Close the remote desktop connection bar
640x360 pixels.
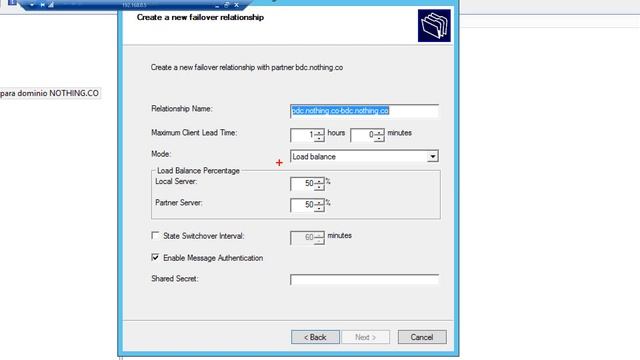click(x=236, y=4)
